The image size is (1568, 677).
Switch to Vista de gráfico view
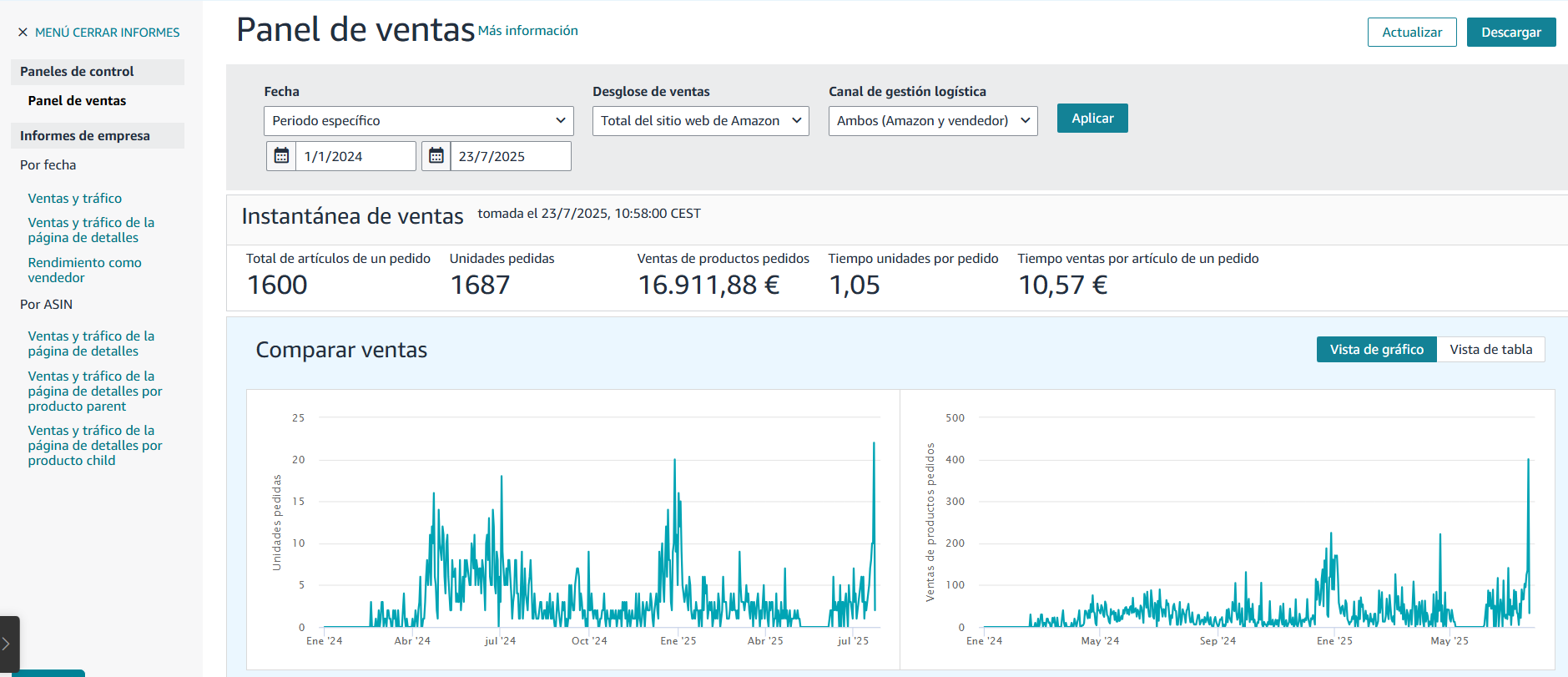[x=1376, y=350]
